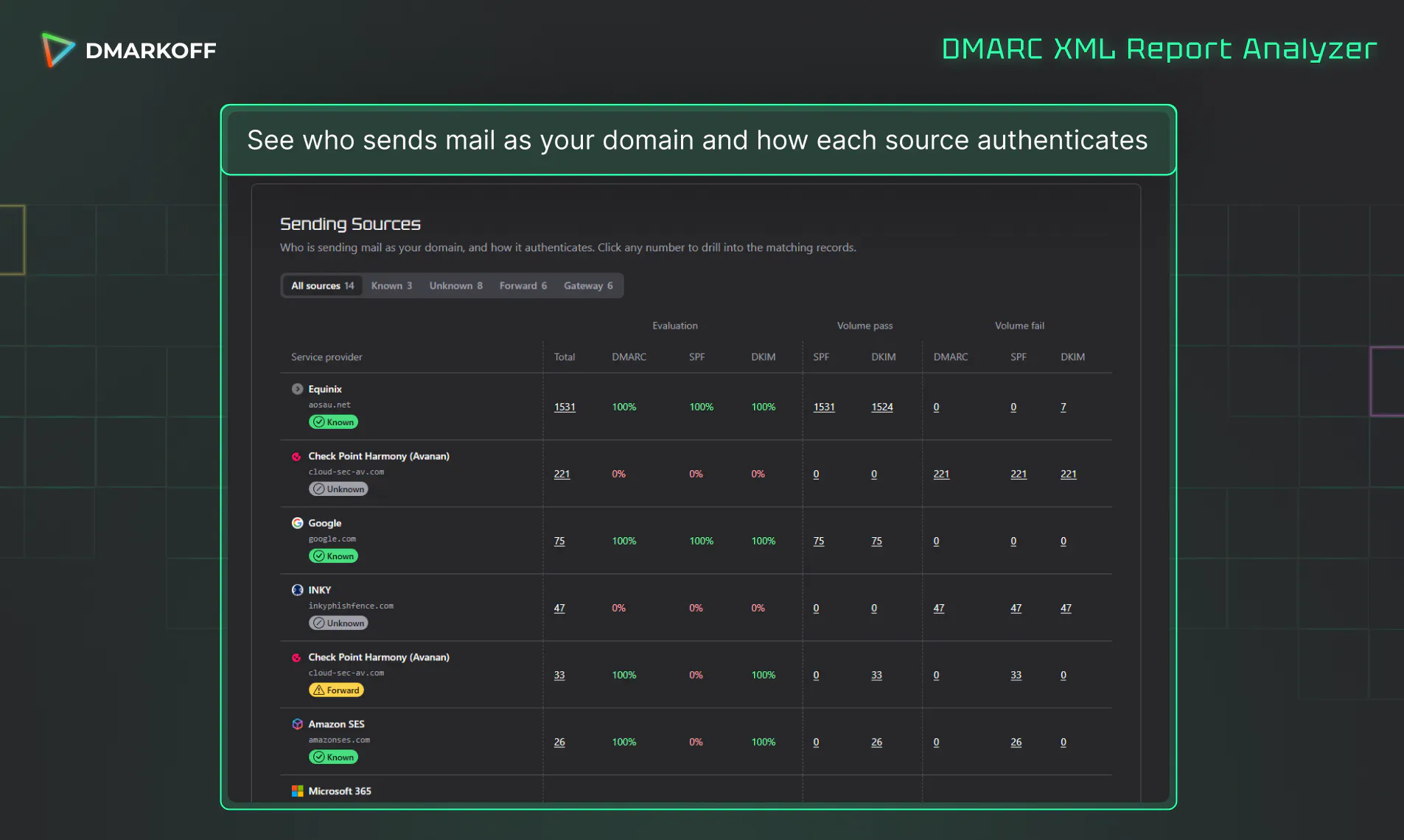The image size is (1404, 840).
Task: Click DMARC XML Report Analyzer title
Action: 1159,49
